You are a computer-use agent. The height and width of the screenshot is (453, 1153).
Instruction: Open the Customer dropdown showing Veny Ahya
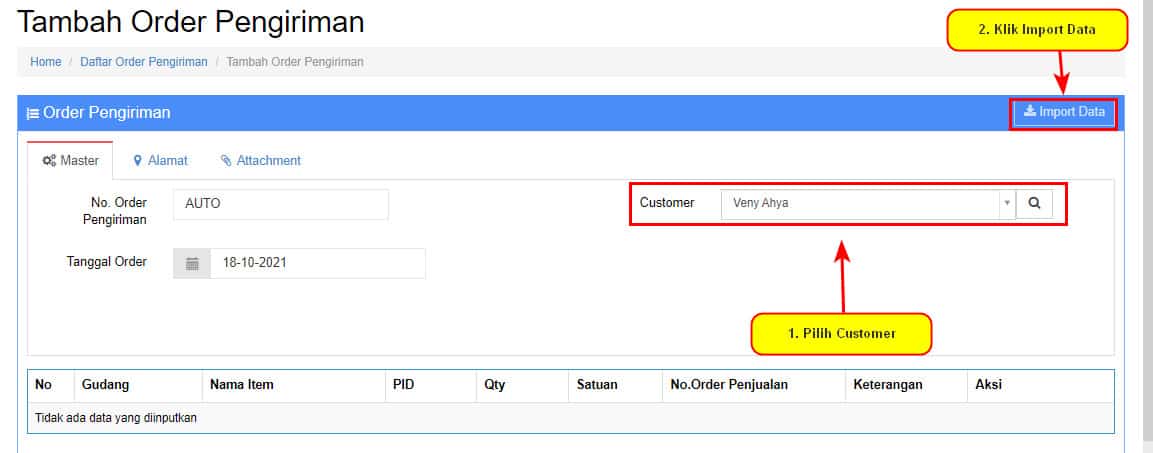tap(858, 203)
